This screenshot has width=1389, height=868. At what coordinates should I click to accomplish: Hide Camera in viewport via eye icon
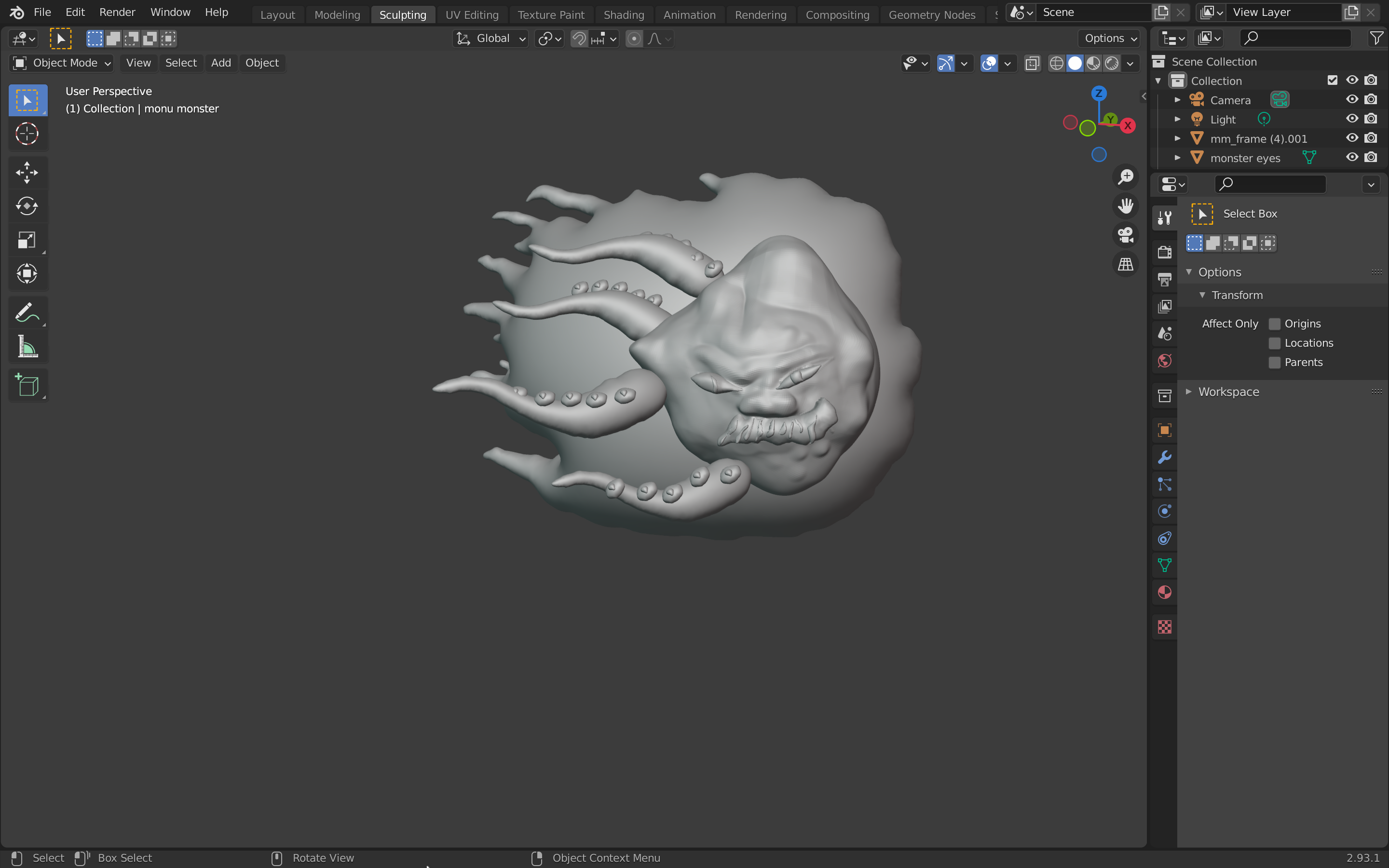1352,99
